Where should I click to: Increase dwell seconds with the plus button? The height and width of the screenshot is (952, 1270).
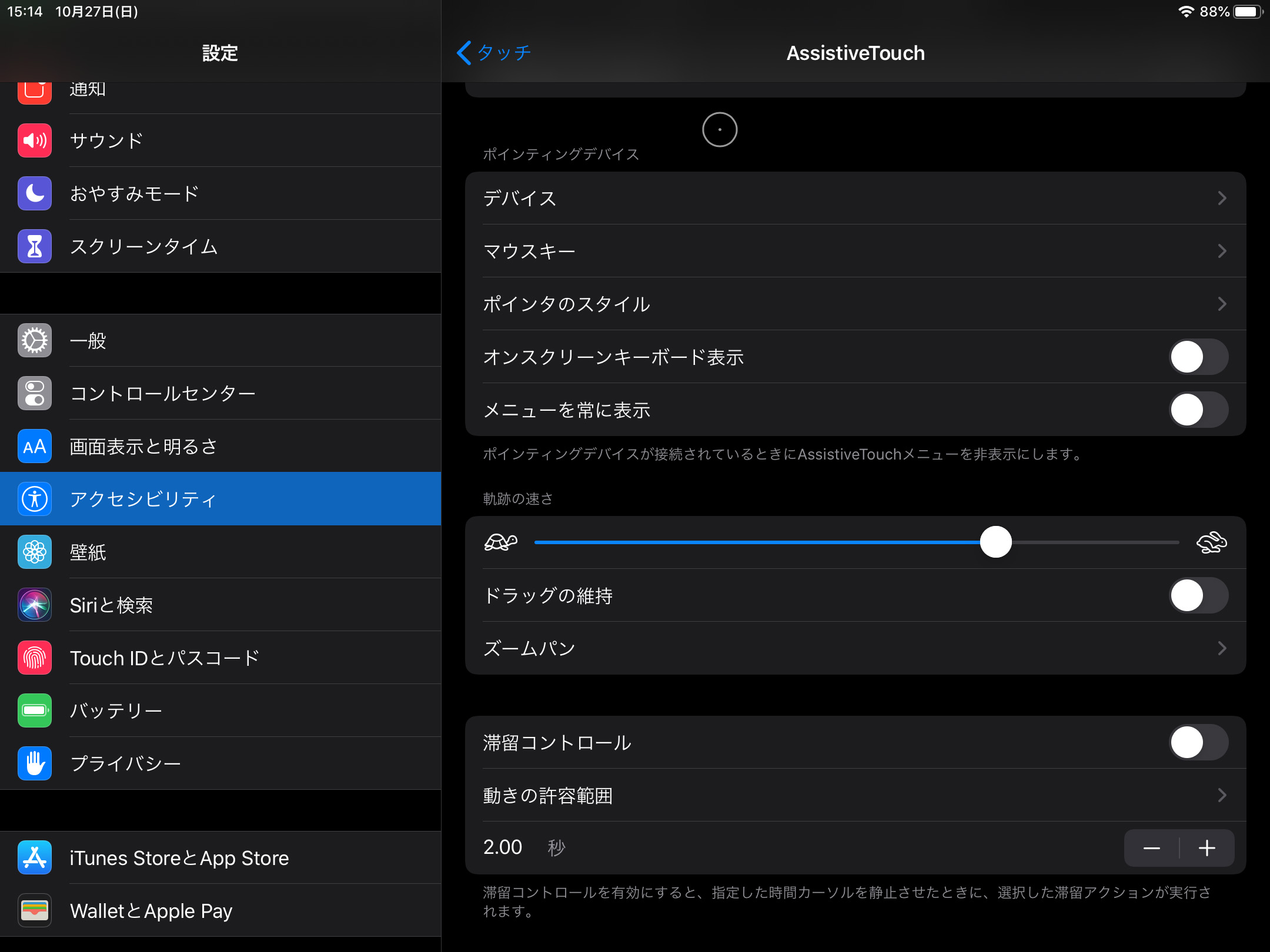(1206, 847)
